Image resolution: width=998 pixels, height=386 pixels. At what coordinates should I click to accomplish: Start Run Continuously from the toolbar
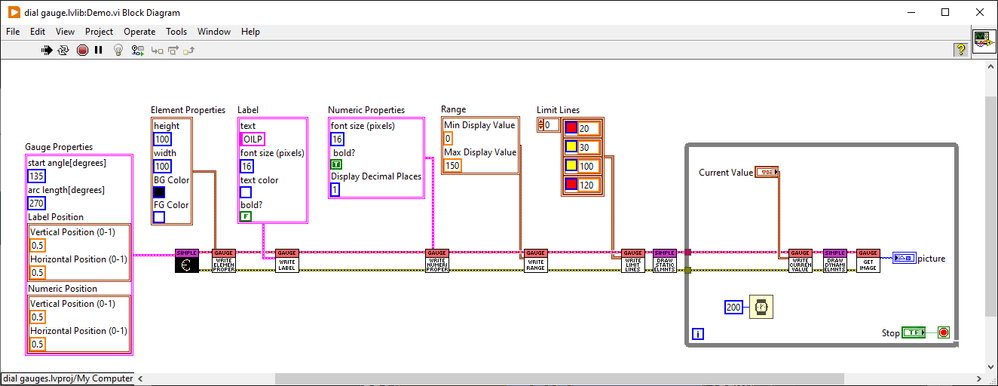tap(63, 50)
